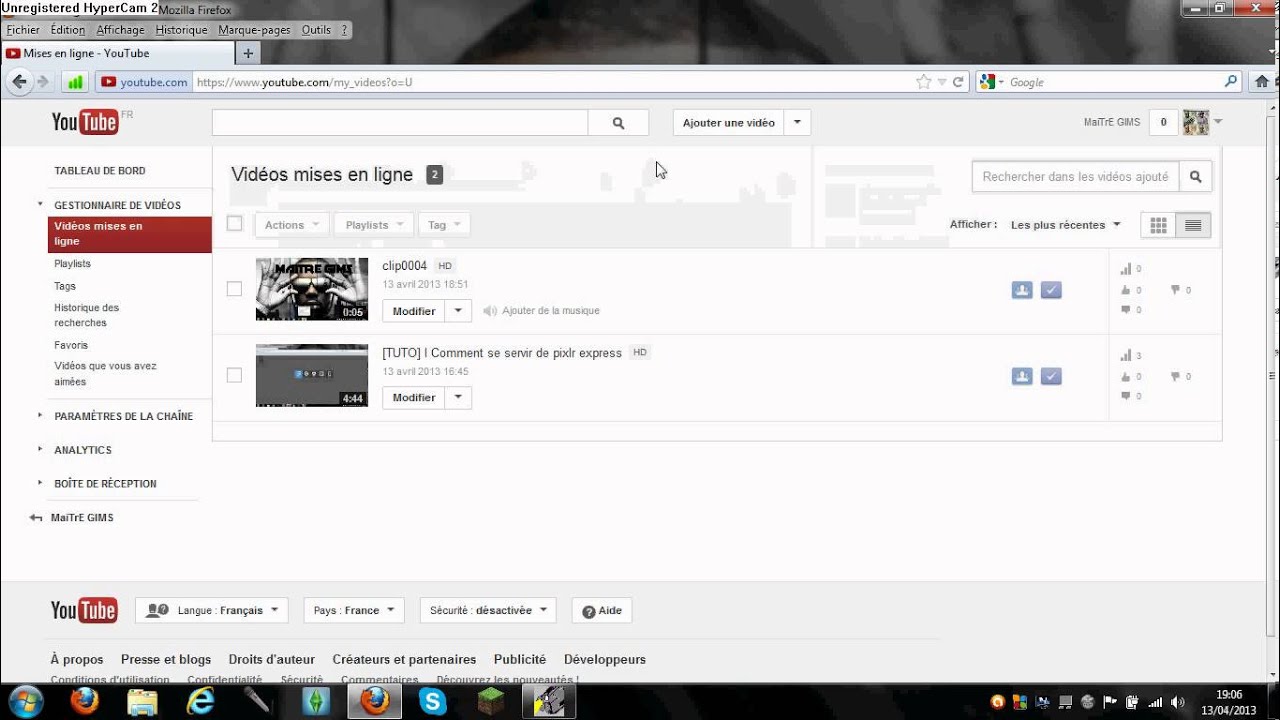1280x720 pixels.
Task: Click Modifier button for pixlr express video
Action: point(414,398)
